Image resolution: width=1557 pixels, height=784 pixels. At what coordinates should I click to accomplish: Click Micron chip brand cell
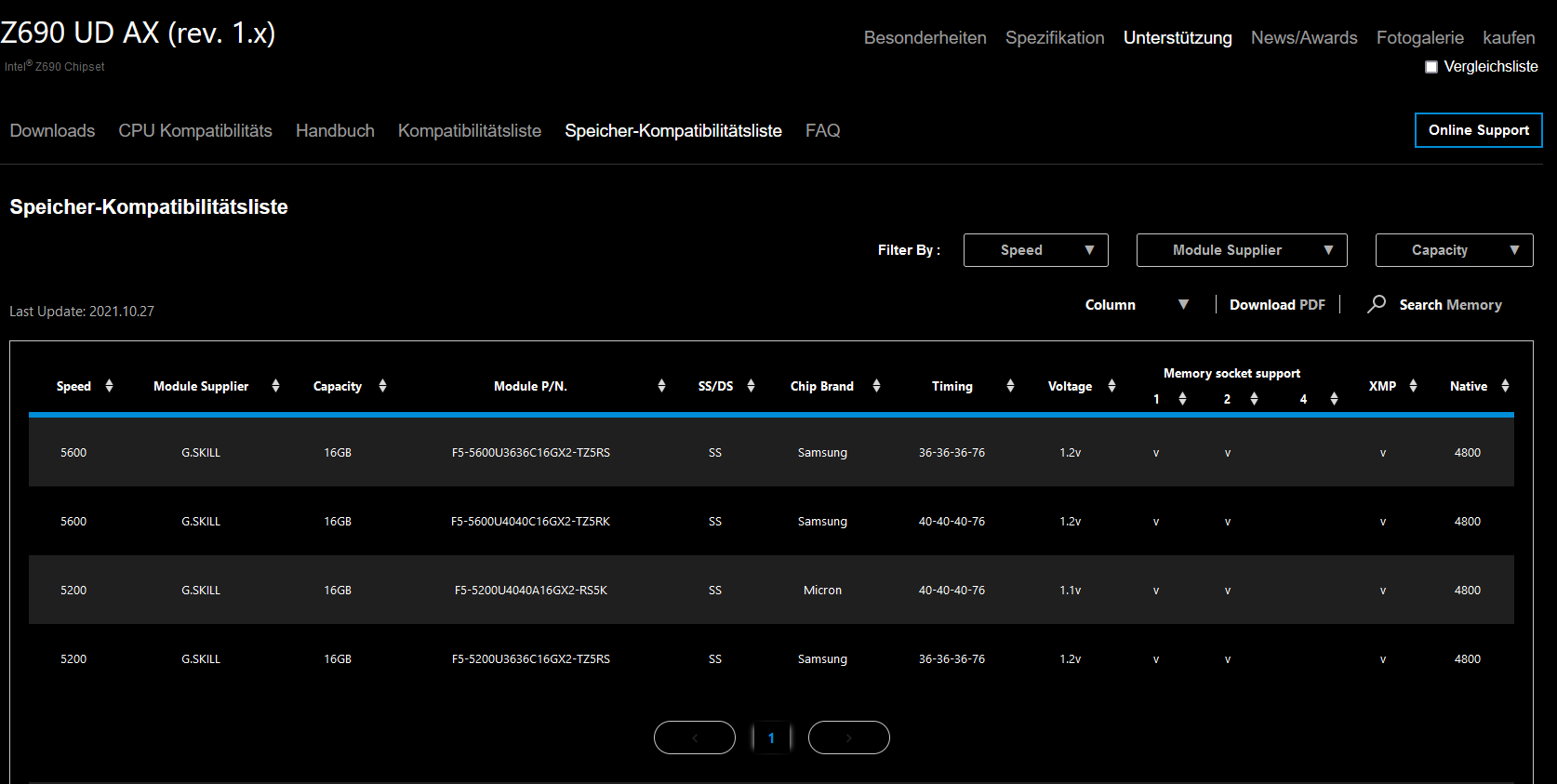click(822, 591)
